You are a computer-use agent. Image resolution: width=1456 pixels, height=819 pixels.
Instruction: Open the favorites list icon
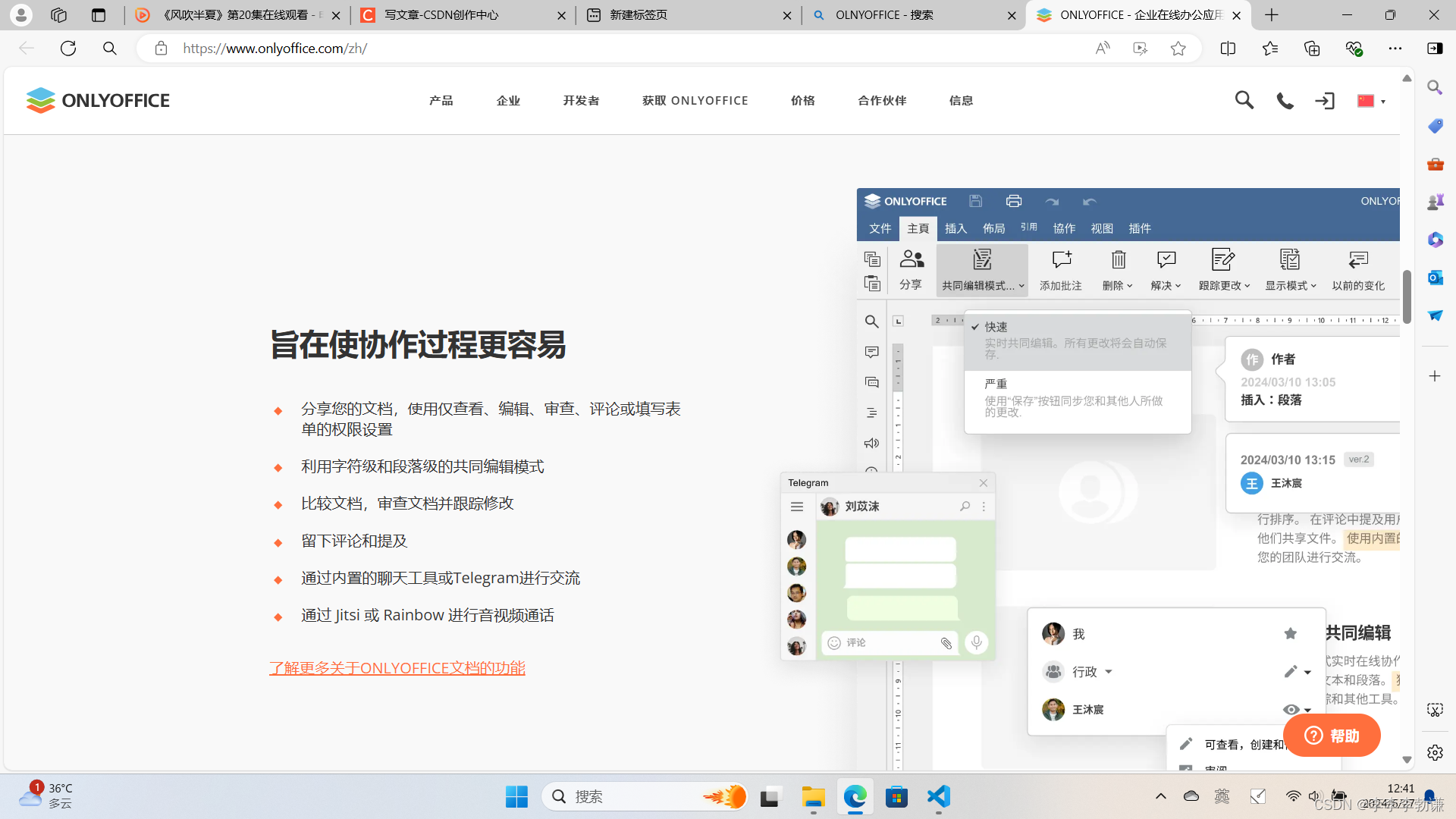(x=1270, y=49)
